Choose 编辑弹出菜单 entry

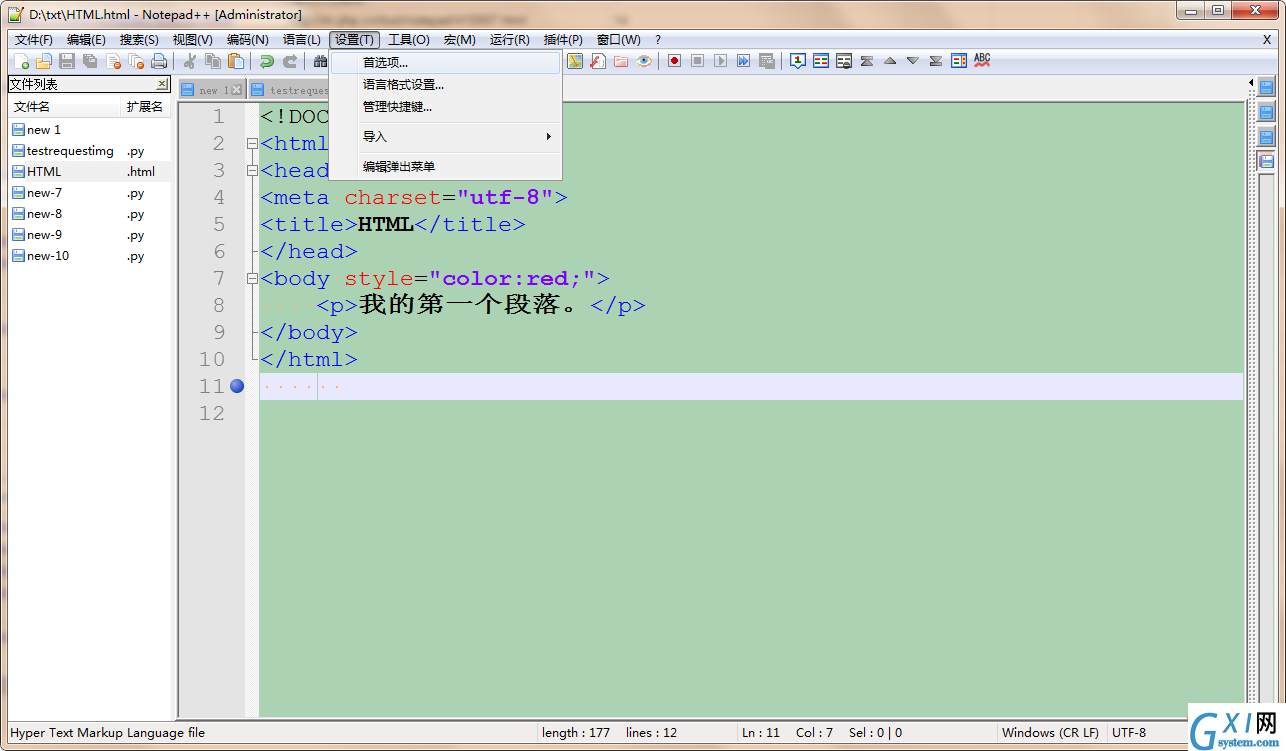coord(446,167)
